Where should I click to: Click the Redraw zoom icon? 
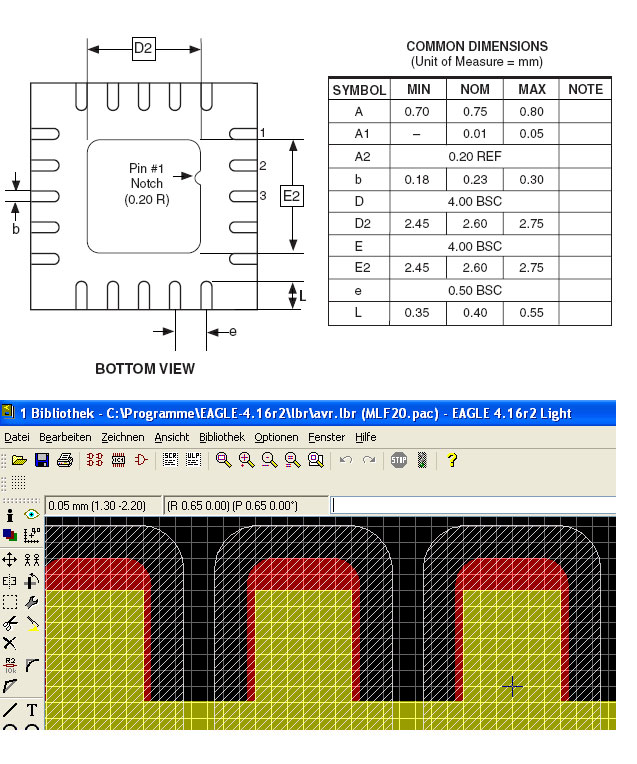(x=292, y=460)
